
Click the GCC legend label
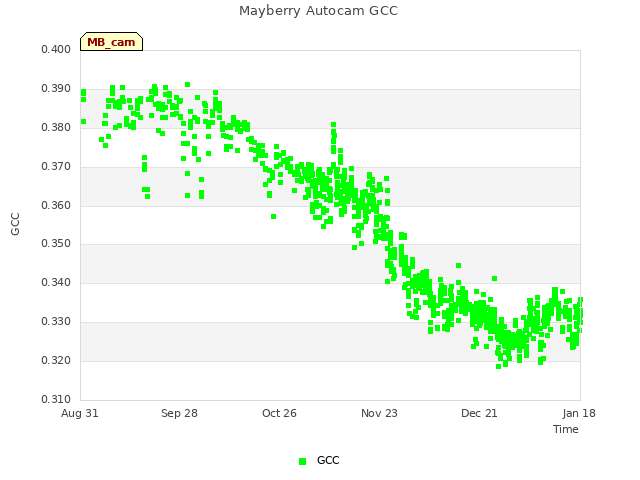[328, 460]
